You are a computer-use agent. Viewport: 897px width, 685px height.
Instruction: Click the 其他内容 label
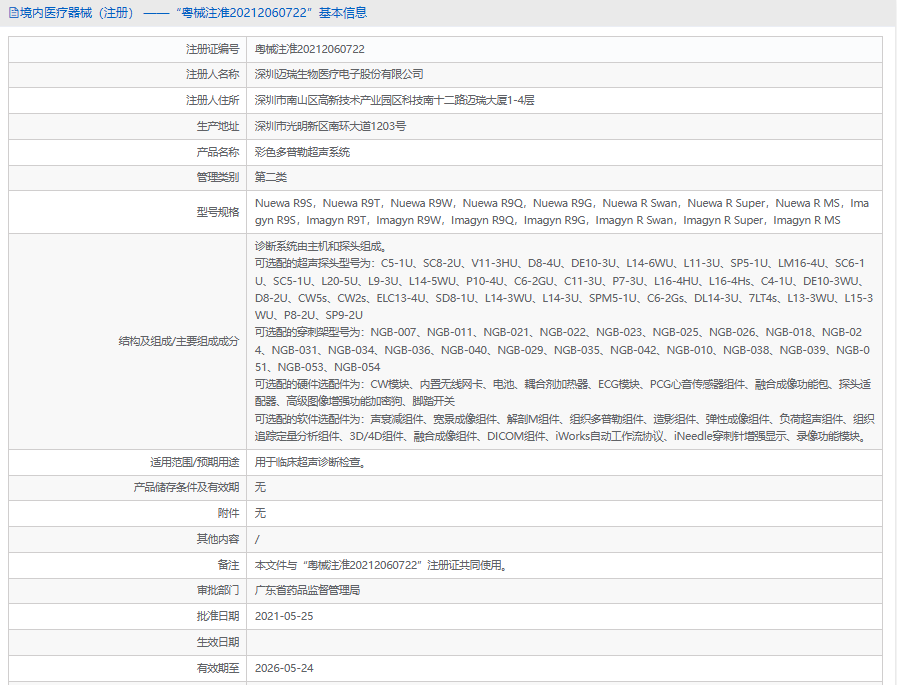click(x=217, y=539)
